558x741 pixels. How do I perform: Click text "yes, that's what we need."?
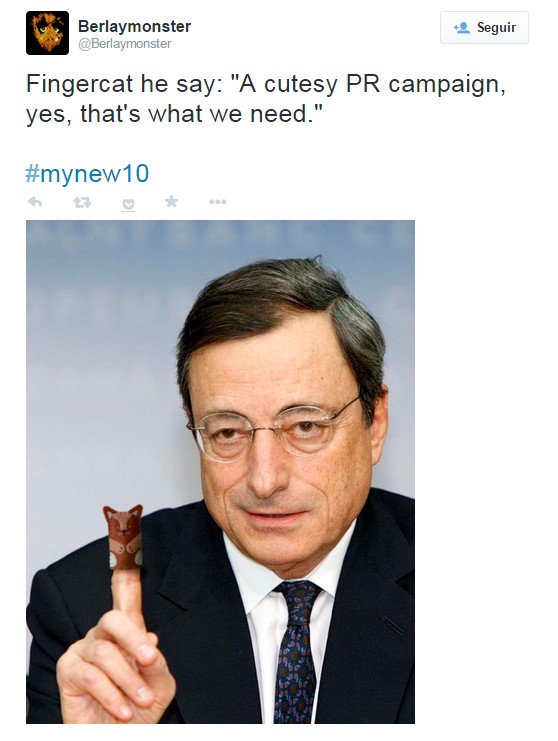pyautogui.click(x=174, y=114)
